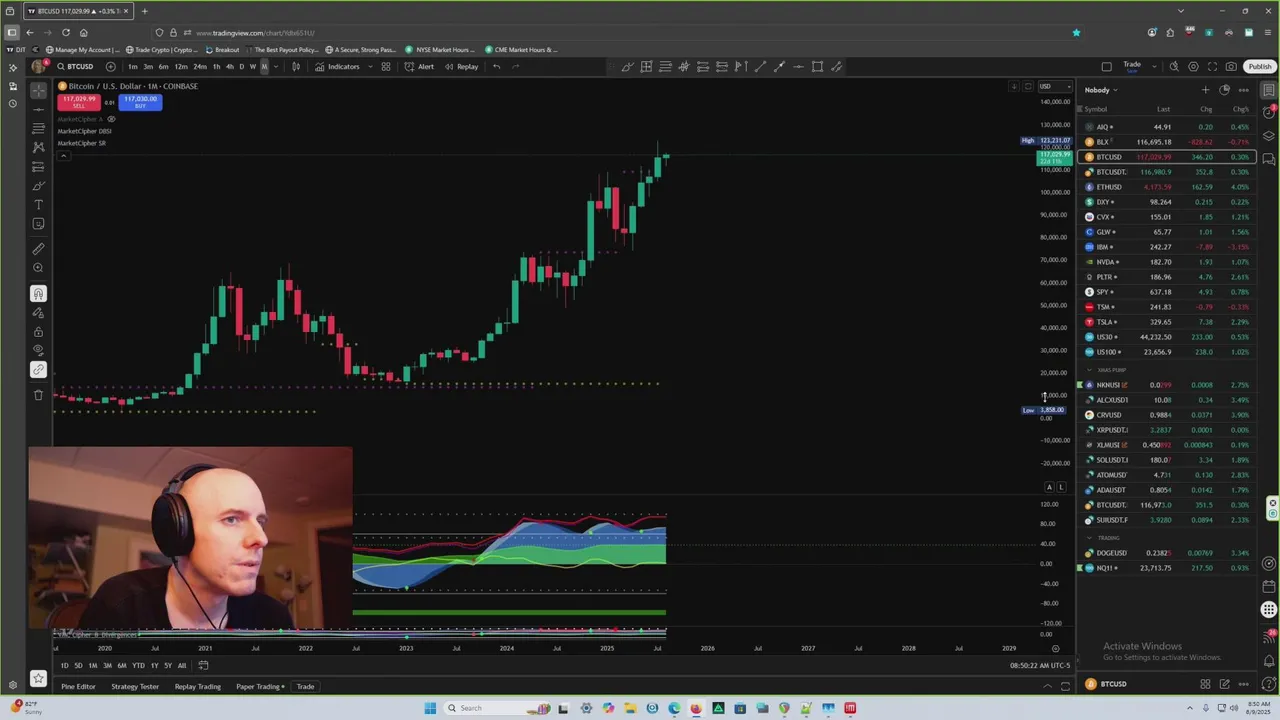Click the zoom in magnifier tool
Image resolution: width=1280 pixels, height=720 pixels.
38,268
